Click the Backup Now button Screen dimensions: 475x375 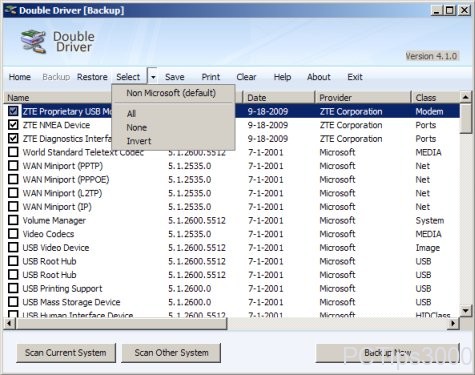coord(388,353)
